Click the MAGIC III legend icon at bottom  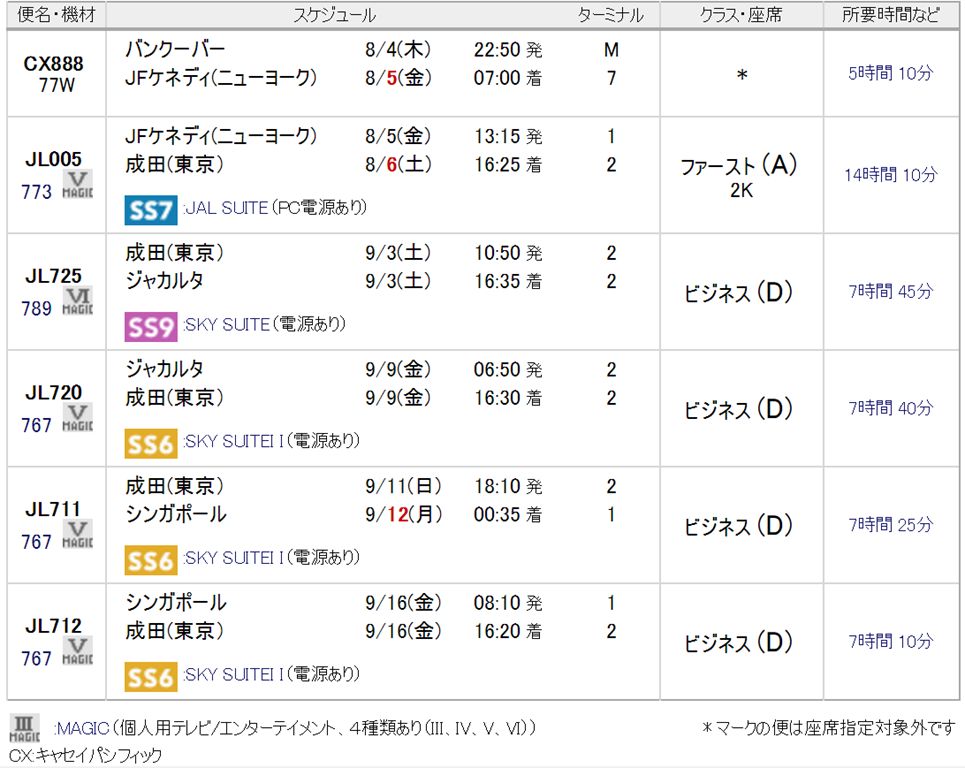(x=25, y=728)
